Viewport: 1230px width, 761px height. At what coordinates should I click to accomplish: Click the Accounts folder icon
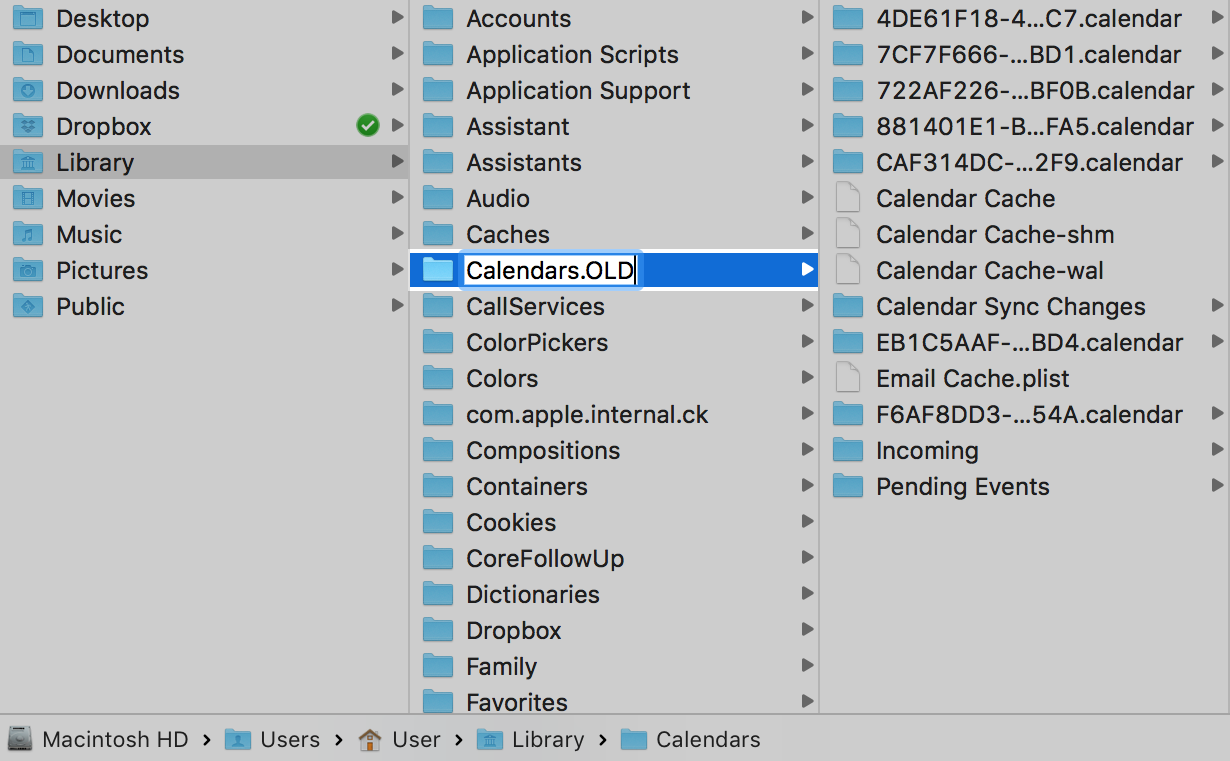coord(437,18)
